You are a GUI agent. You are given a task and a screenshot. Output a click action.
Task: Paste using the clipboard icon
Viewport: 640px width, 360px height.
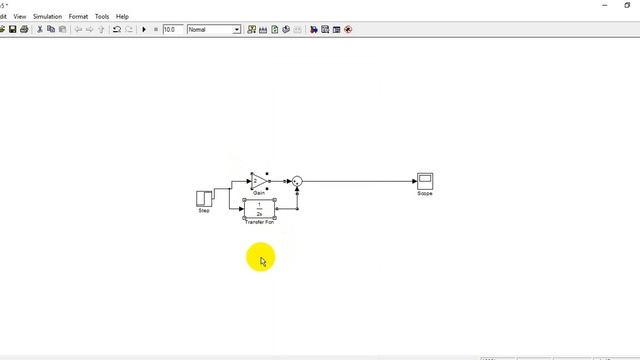coord(62,29)
